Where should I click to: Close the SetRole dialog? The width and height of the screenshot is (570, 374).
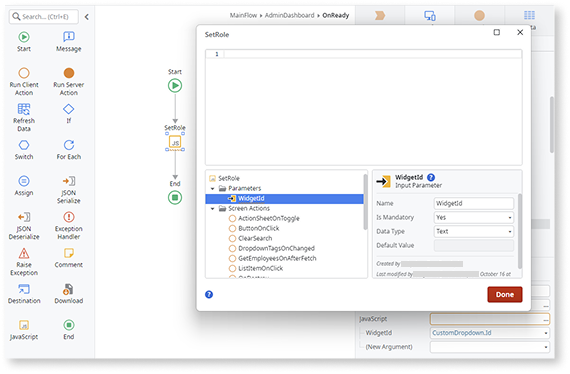pos(520,32)
